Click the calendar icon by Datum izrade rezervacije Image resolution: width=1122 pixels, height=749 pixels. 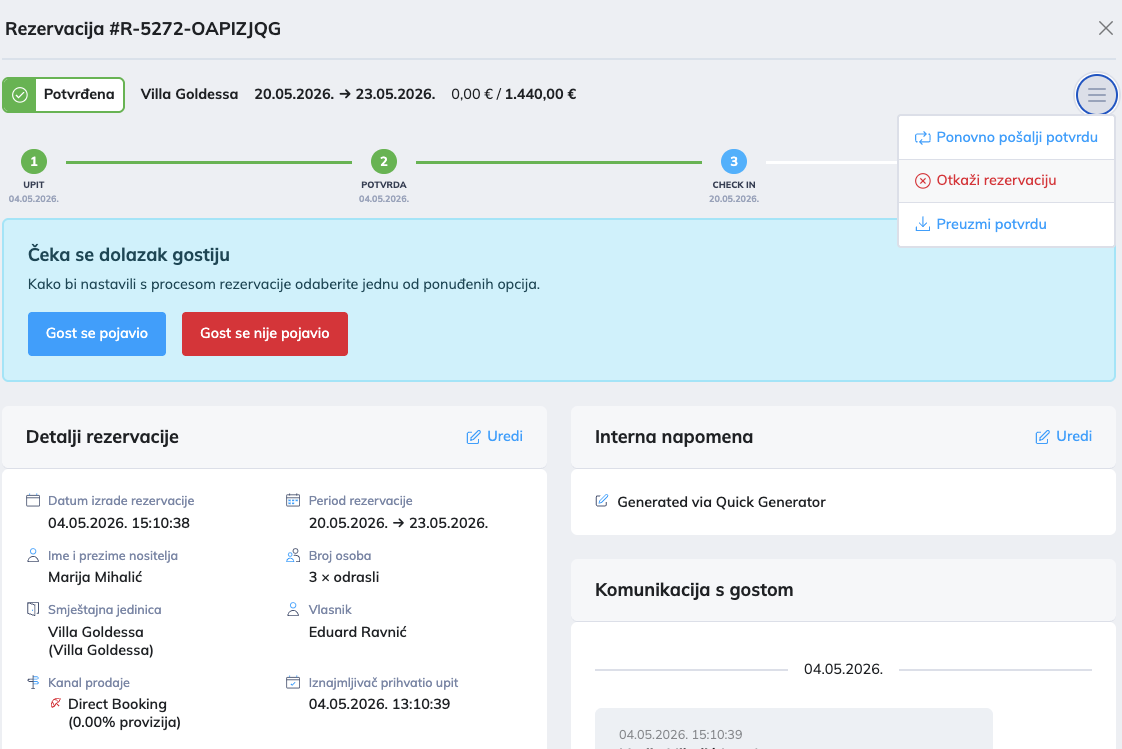(33, 500)
